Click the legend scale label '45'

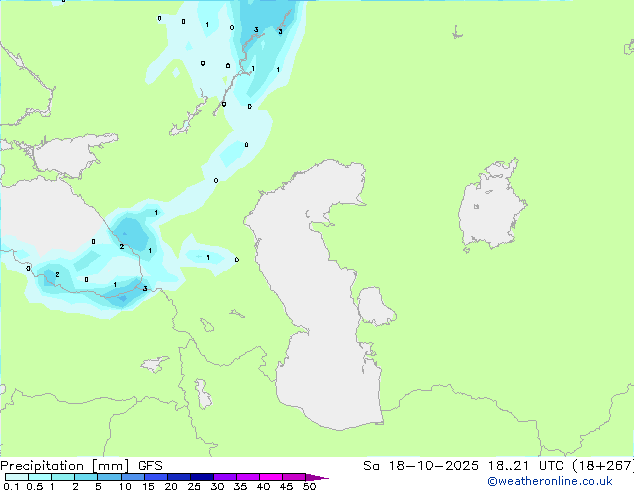coord(286,486)
